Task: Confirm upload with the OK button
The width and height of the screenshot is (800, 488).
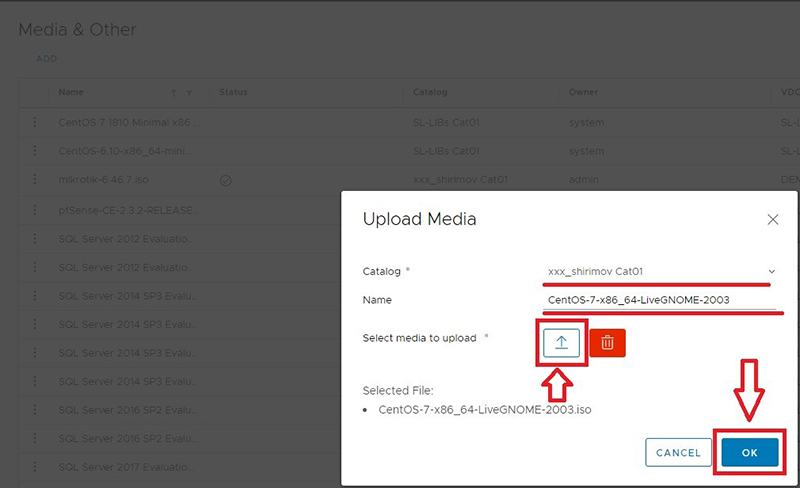Action: pyautogui.click(x=749, y=452)
